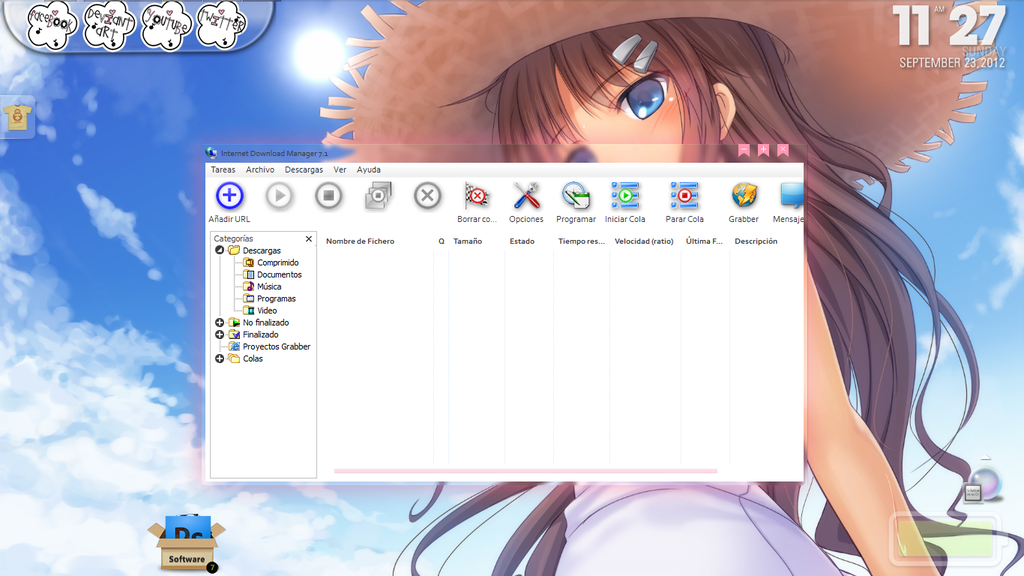Click the Mensaje toolbar icon
This screenshot has height=576, width=1024.
[x=792, y=196]
